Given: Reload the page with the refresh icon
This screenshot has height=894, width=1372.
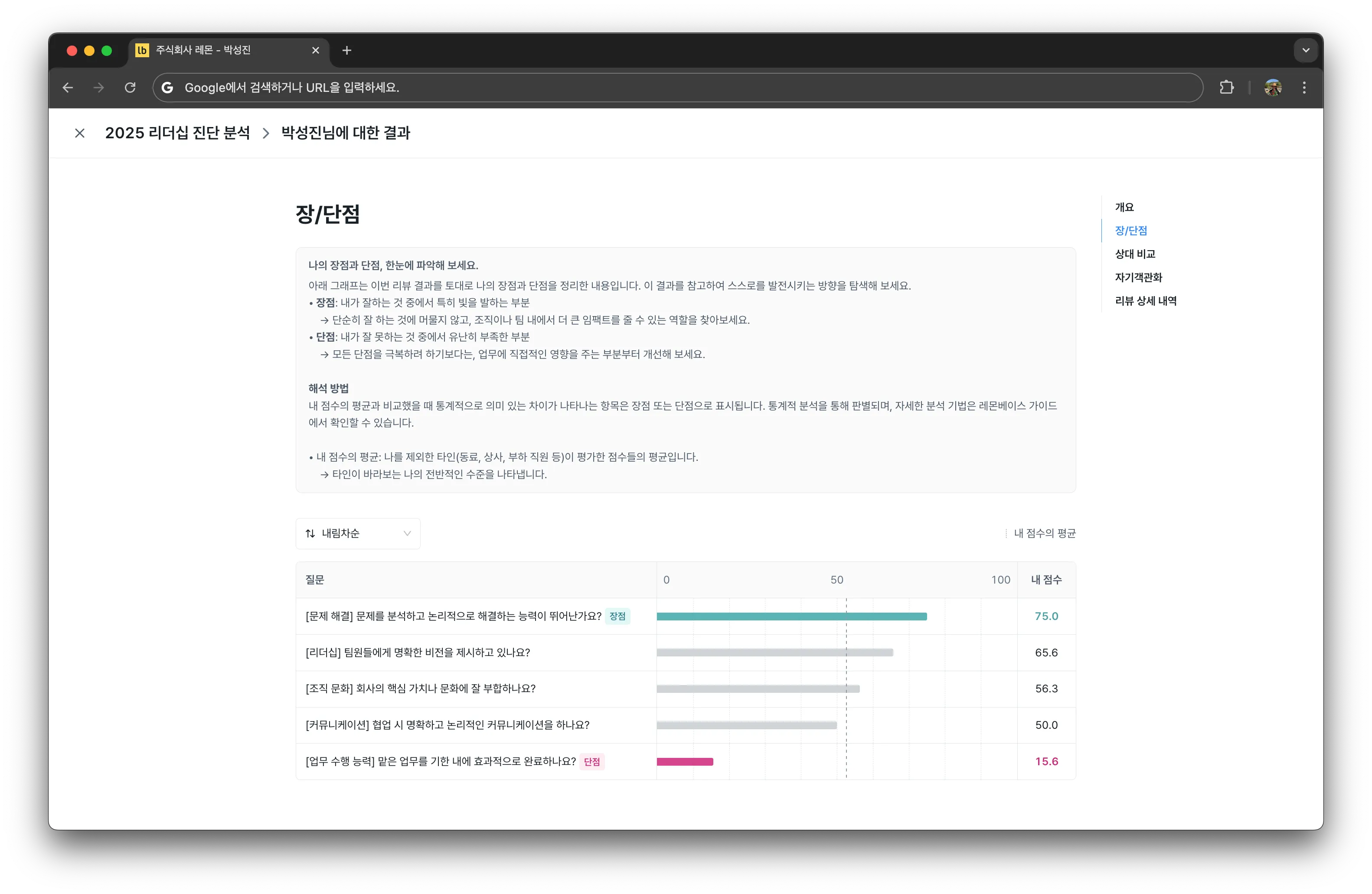Looking at the screenshot, I should [x=130, y=88].
